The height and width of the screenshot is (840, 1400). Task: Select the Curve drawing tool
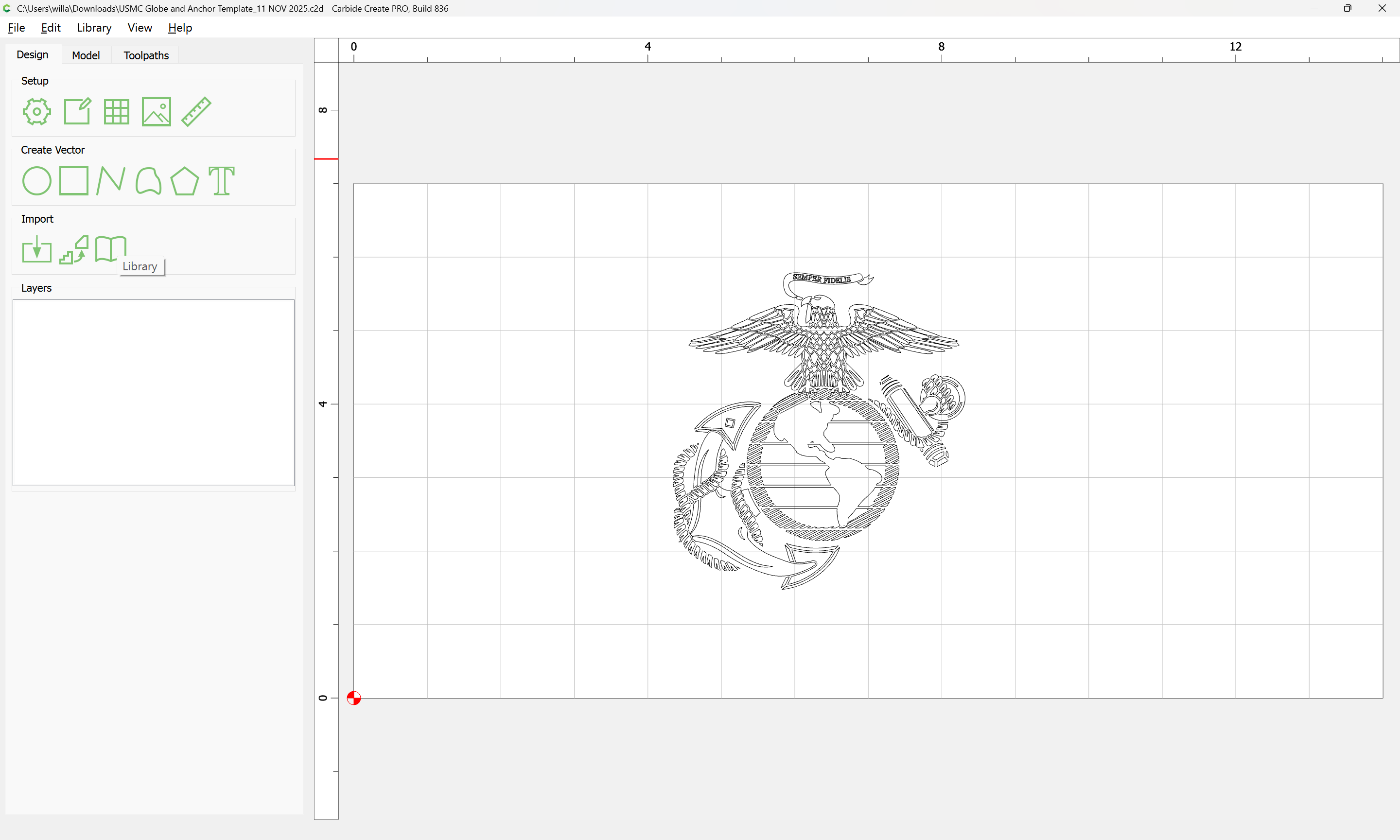(148, 181)
